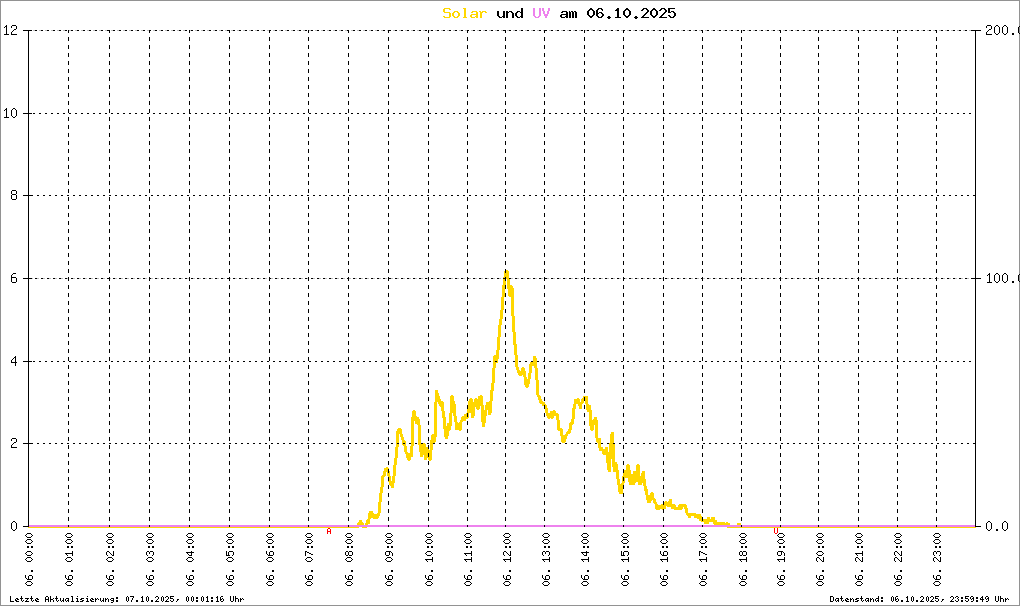Click time label 06. 02:00
This screenshot has height=606, width=1020.
(x=109, y=559)
